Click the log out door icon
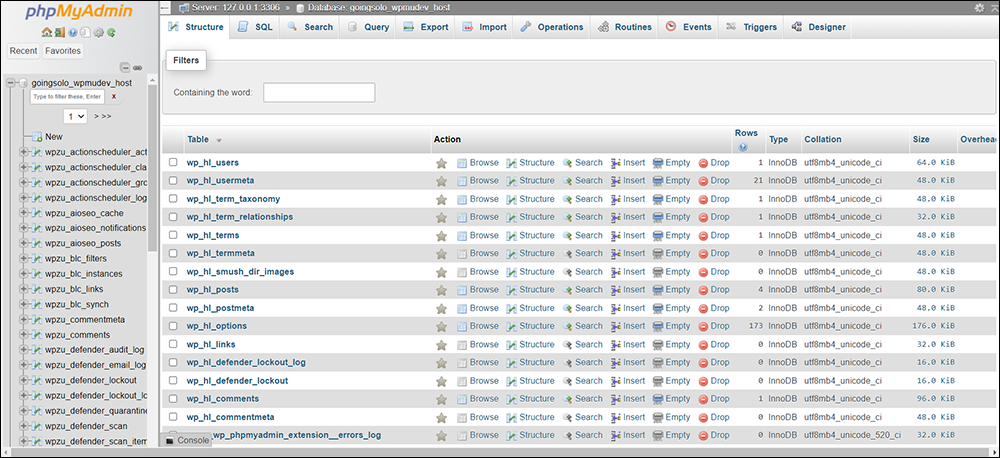Viewport: 1000px width, 458px height. tap(59, 32)
